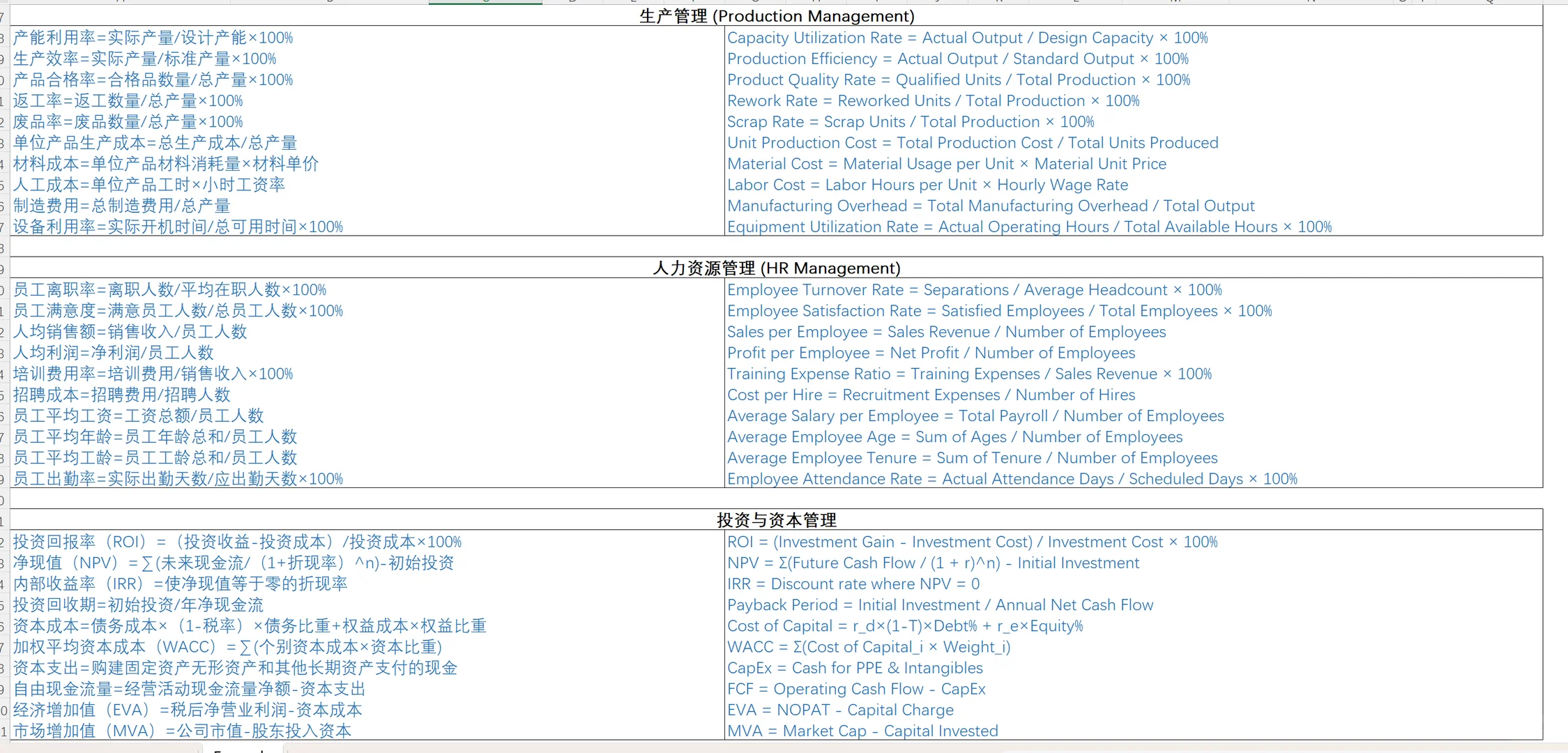Select the 人均销售额 formula cell
1568x753 pixels.
tap(130, 332)
